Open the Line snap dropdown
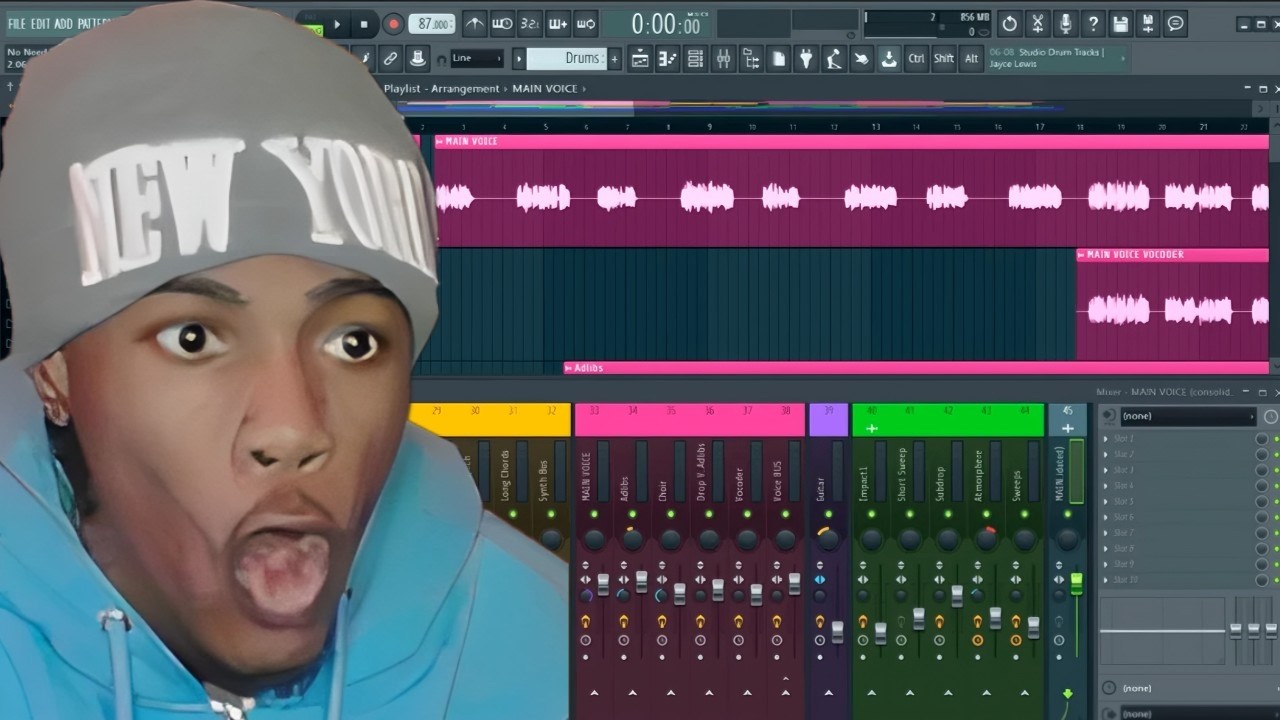The image size is (1280, 720). [477, 58]
